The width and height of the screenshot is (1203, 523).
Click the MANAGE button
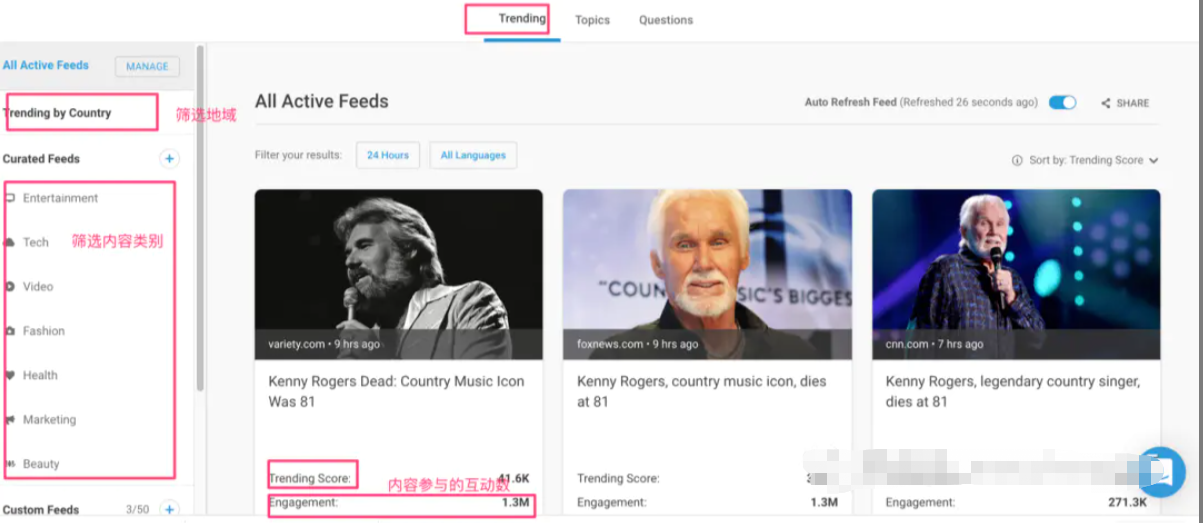(x=147, y=67)
